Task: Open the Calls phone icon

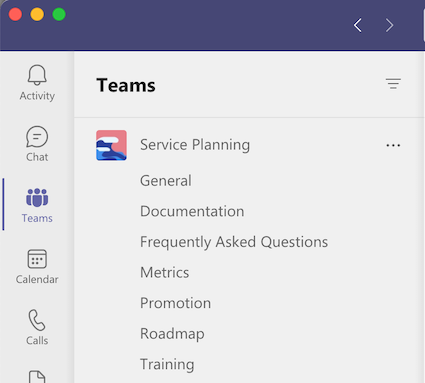Action: 37,320
